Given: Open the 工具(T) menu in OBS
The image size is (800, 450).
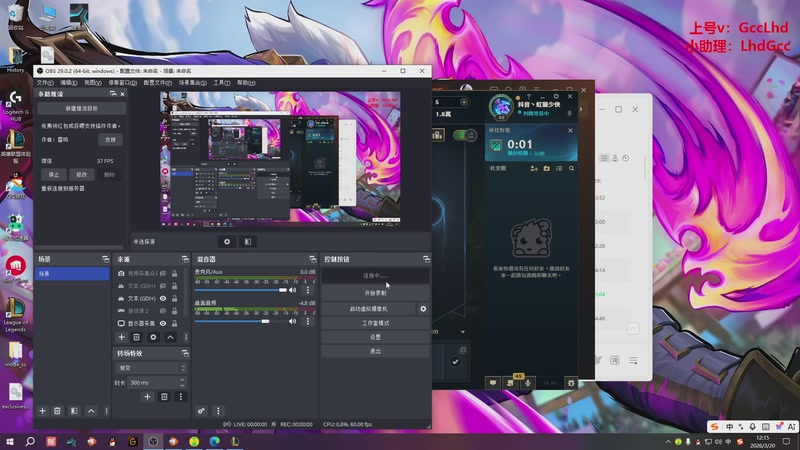Looking at the screenshot, I should point(222,83).
